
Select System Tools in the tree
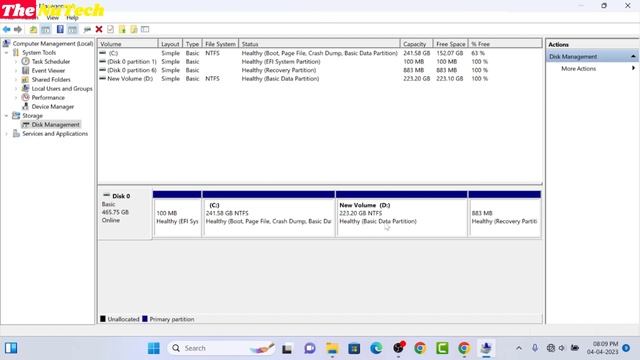[39, 52]
